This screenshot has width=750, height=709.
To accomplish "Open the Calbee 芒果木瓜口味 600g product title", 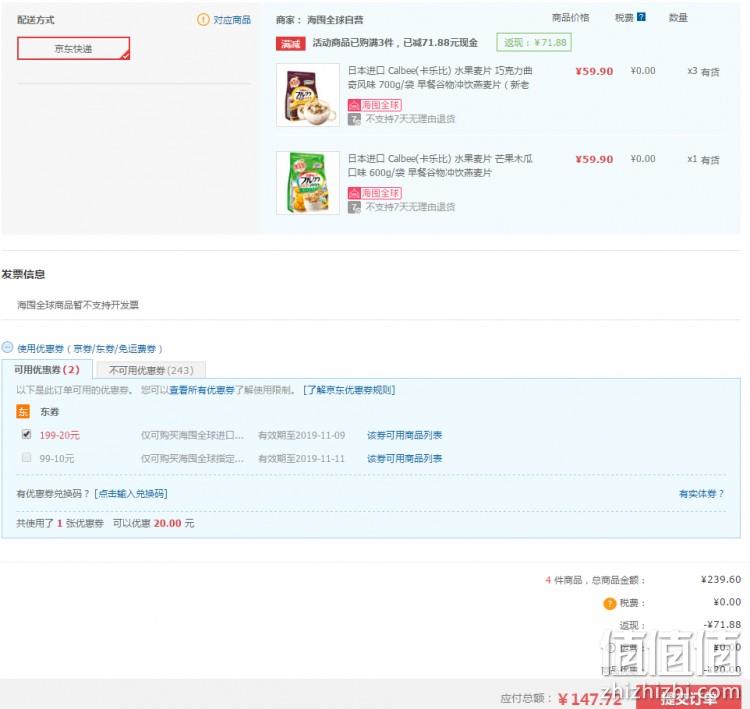I will pyautogui.click(x=440, y=166).
